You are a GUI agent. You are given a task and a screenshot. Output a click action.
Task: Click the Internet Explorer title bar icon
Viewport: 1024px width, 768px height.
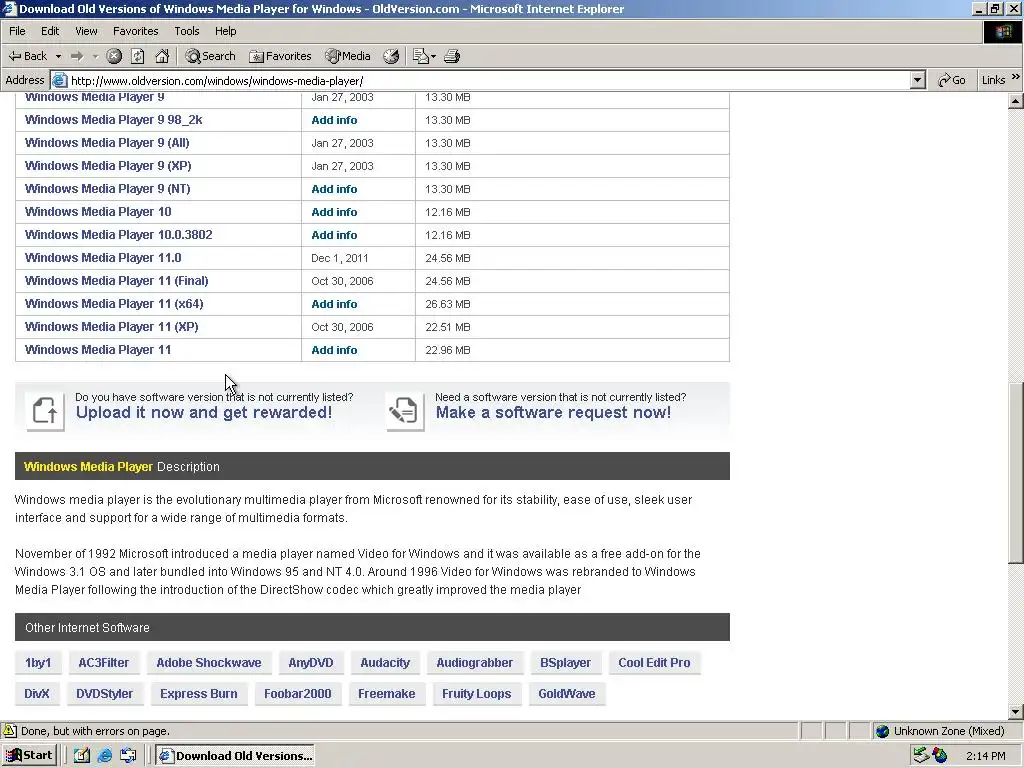click(x=9, y=8)
